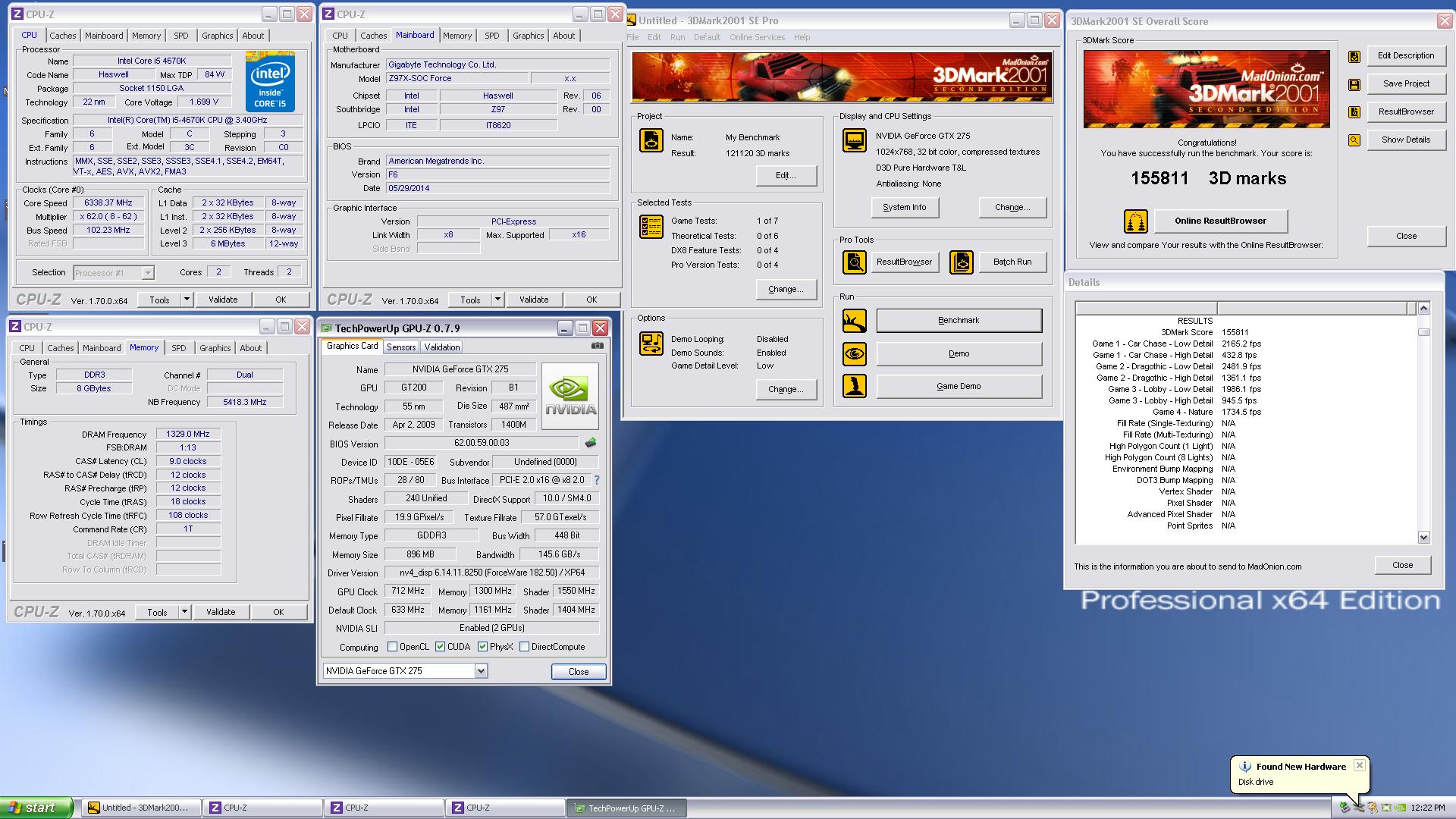Viewport: 1456px width, 819px height.
Task: Click the Game Demo button
Action: (959, 387)
